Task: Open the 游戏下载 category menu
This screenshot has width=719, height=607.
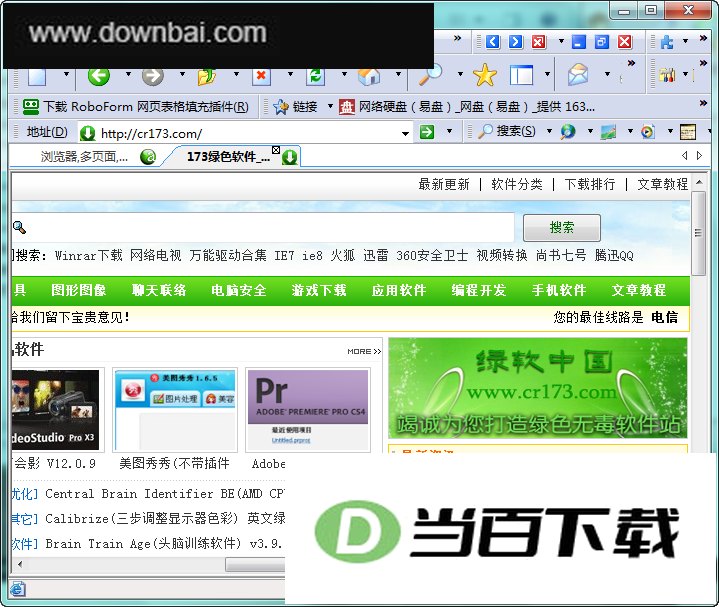Action: coord(319,290)
